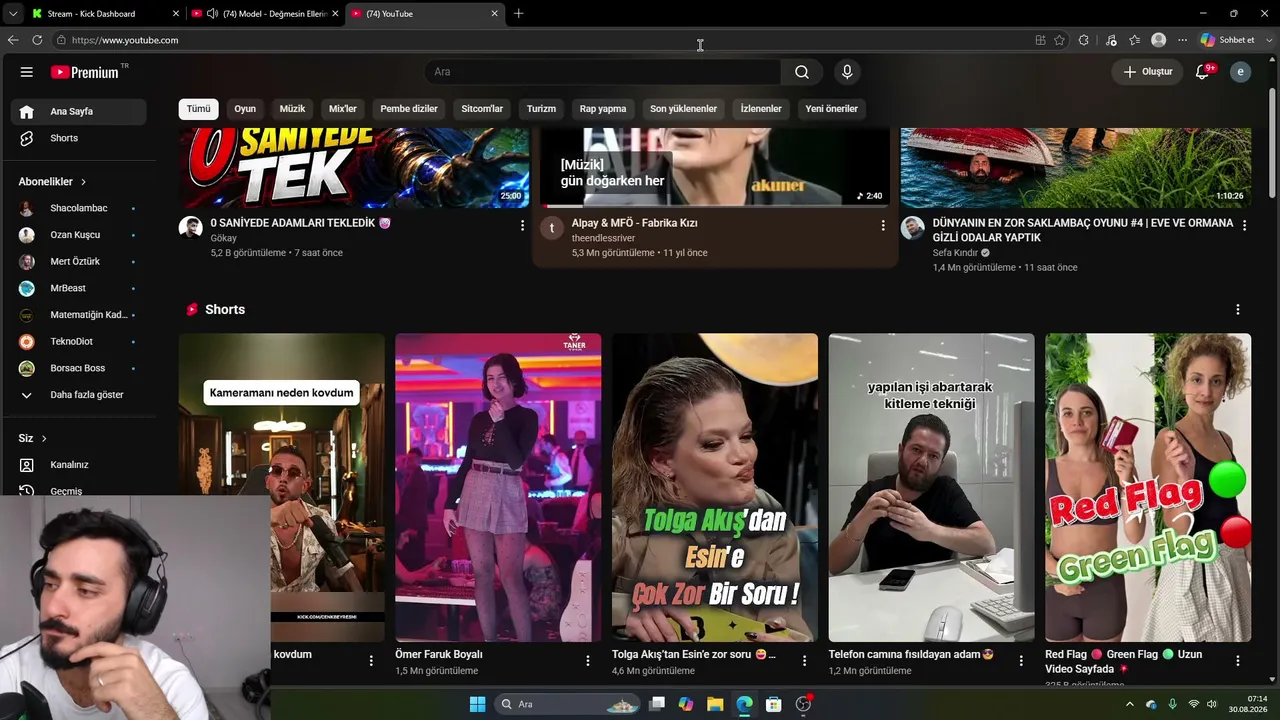Open the MrBeast subscription channel
1280x720 pixels.
78,288
